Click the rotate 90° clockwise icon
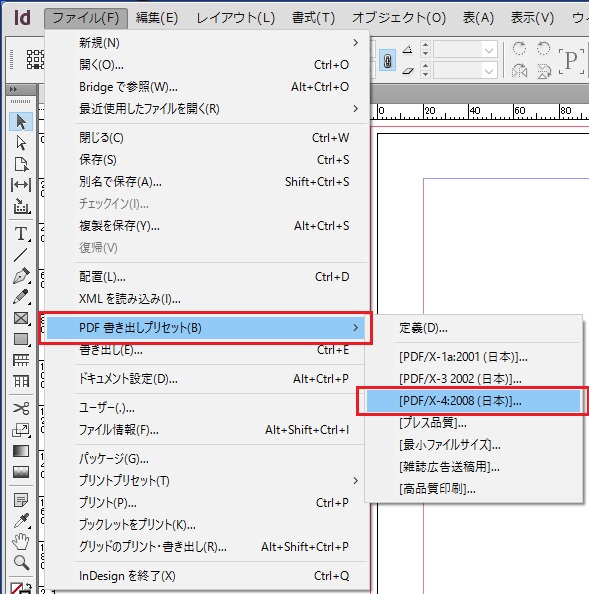This screenshot has width=589, height=594. (519, 49)
